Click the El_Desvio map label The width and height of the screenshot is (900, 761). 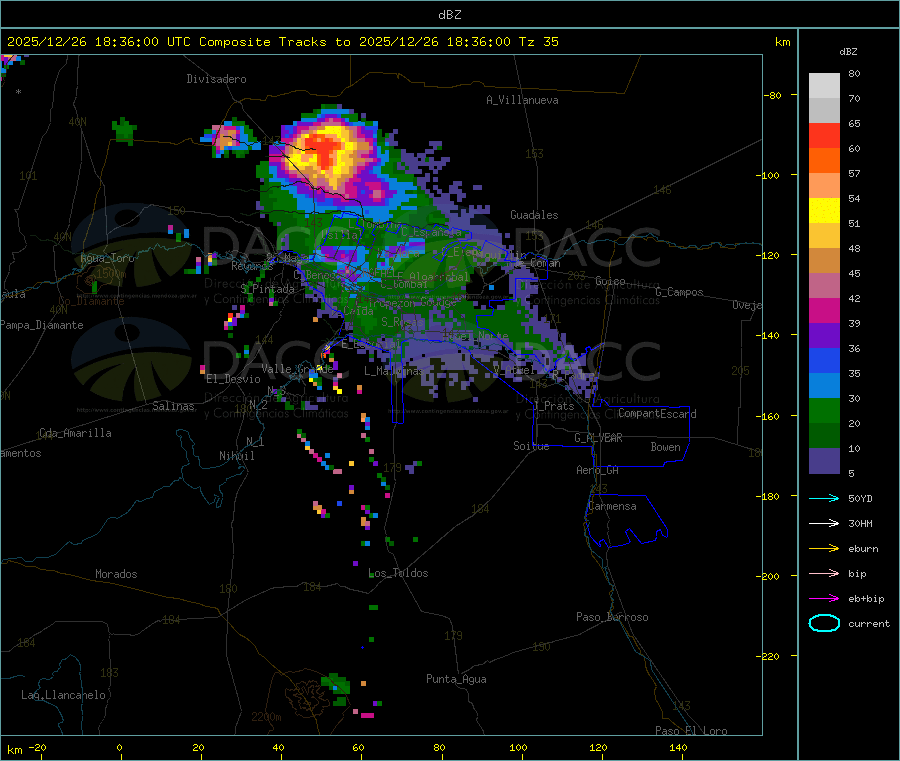point(233,379)
